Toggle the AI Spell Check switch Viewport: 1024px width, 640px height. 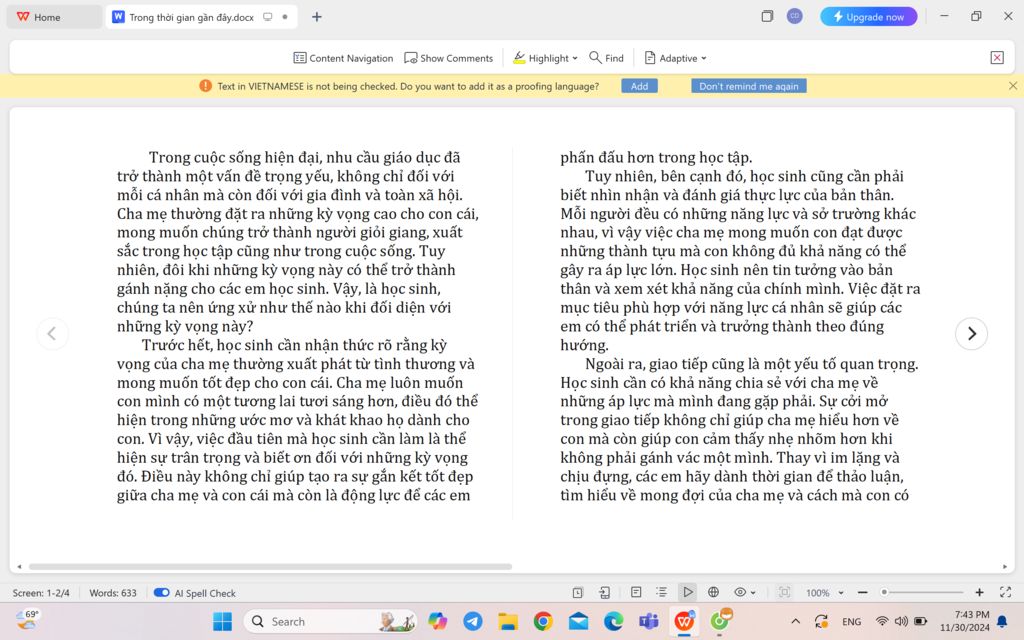(161, 593)
